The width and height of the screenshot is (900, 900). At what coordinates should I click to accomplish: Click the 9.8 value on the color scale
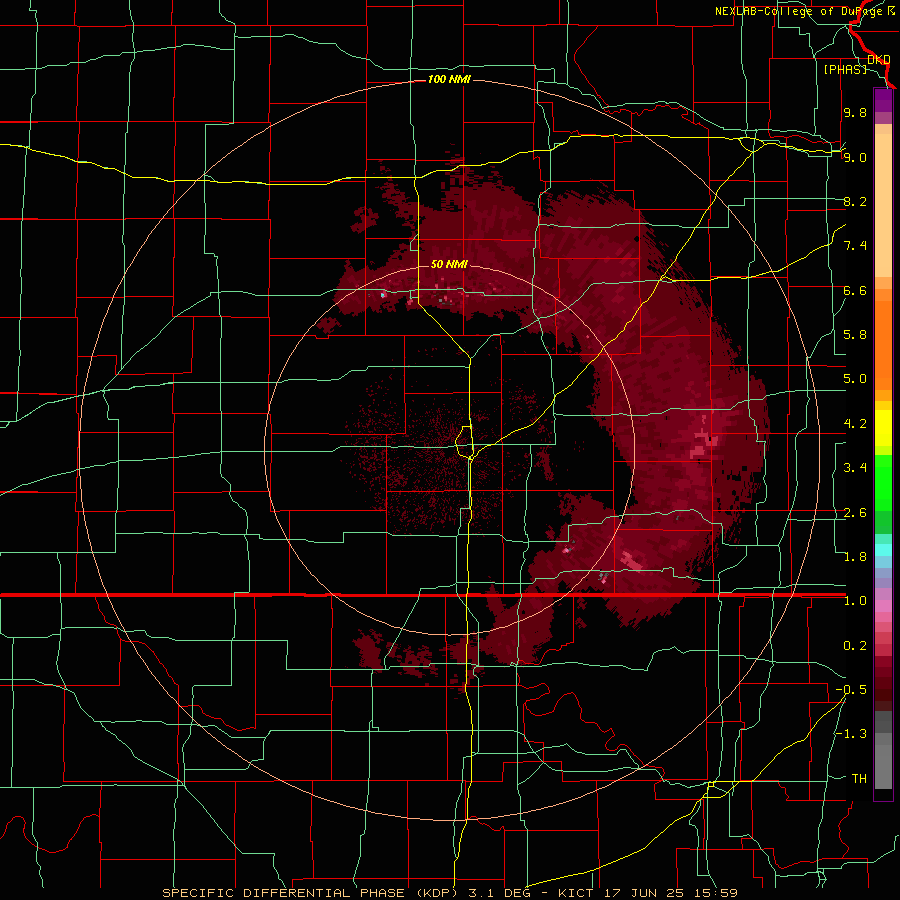click(855, 112)
